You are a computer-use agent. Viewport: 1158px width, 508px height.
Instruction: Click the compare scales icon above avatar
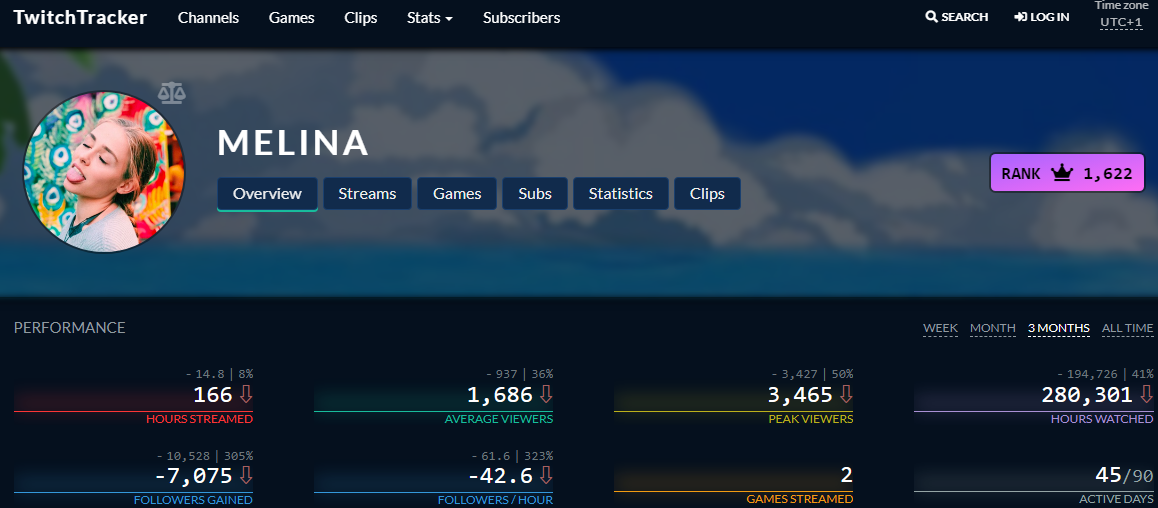coord(172,93)
